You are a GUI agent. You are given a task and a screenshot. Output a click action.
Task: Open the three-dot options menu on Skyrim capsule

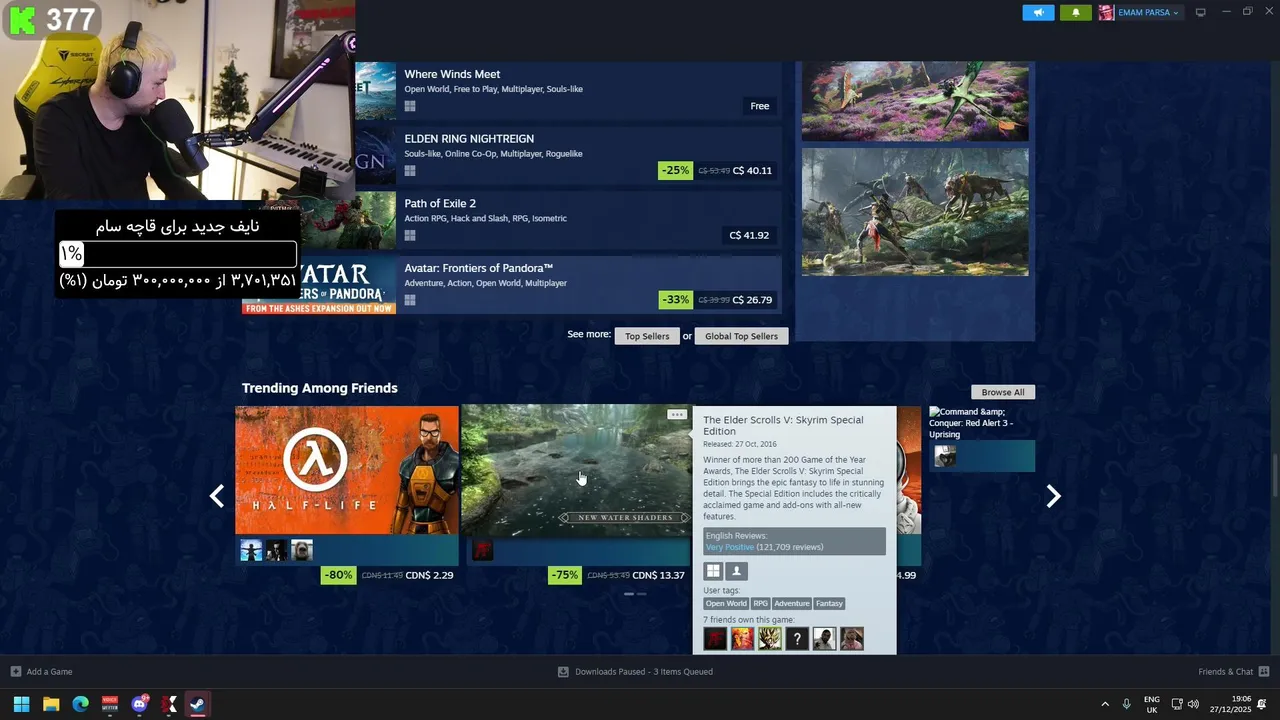677,414
